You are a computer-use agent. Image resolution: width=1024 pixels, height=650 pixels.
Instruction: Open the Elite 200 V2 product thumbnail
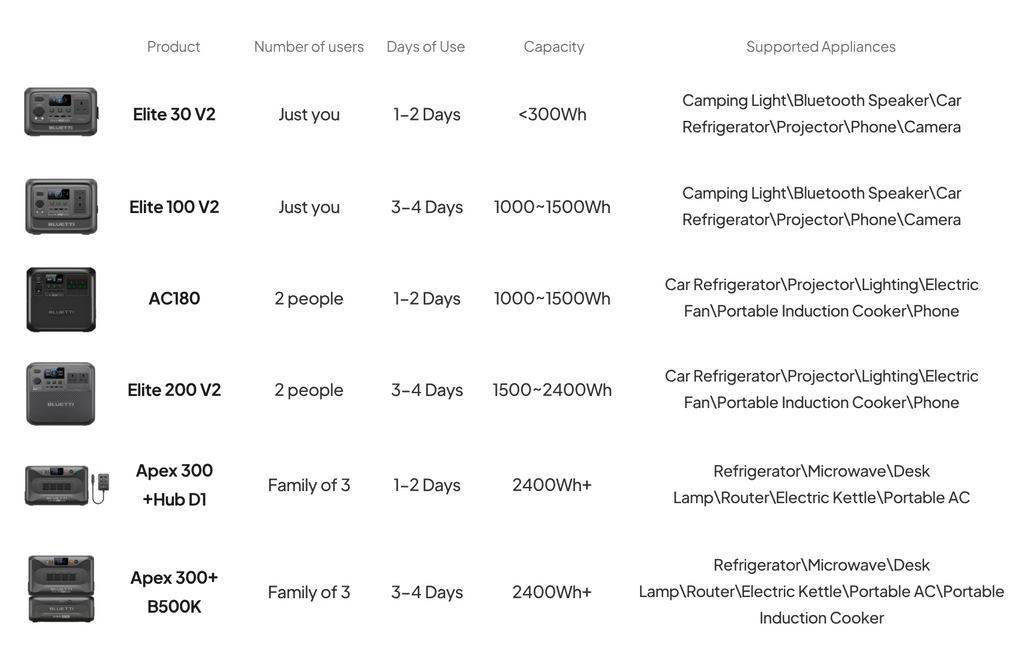tap(61, 393)
